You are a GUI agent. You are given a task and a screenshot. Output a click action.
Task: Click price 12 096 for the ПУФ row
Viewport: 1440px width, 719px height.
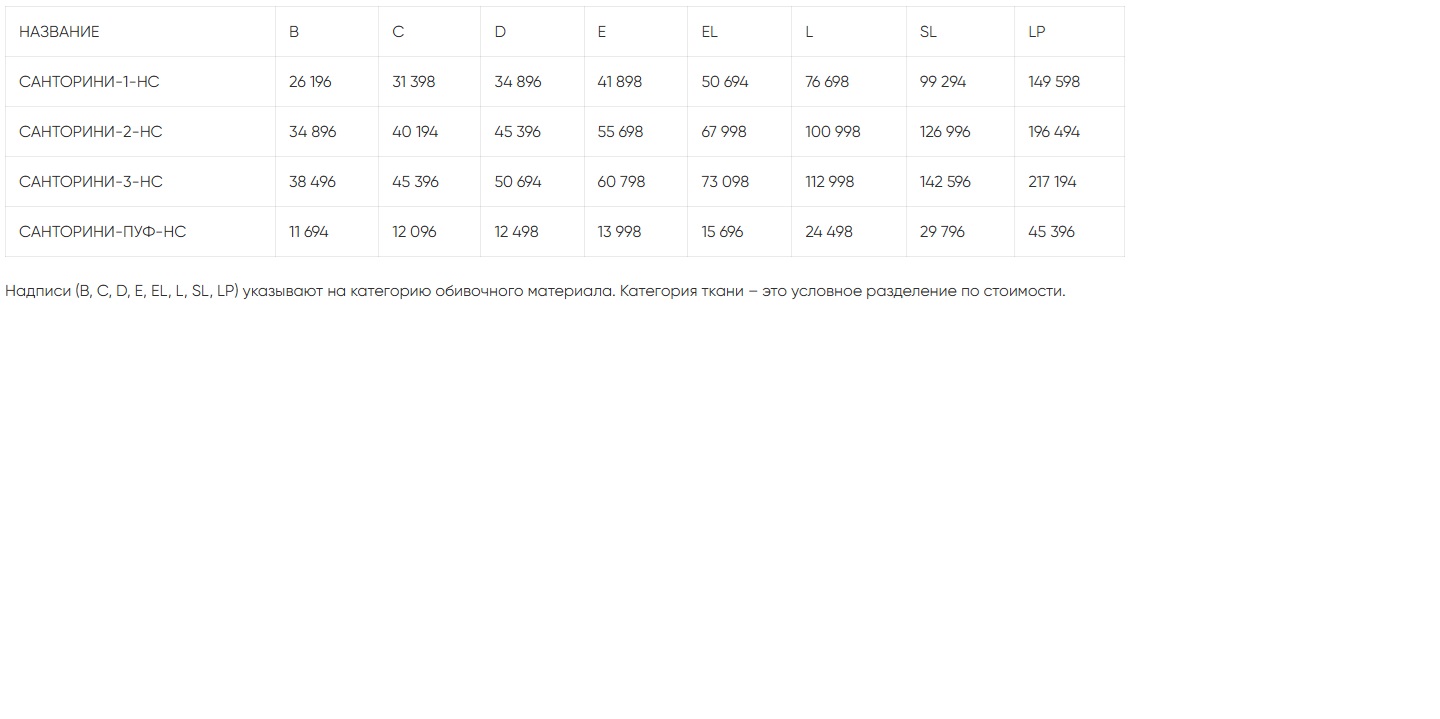coord(414,232)
